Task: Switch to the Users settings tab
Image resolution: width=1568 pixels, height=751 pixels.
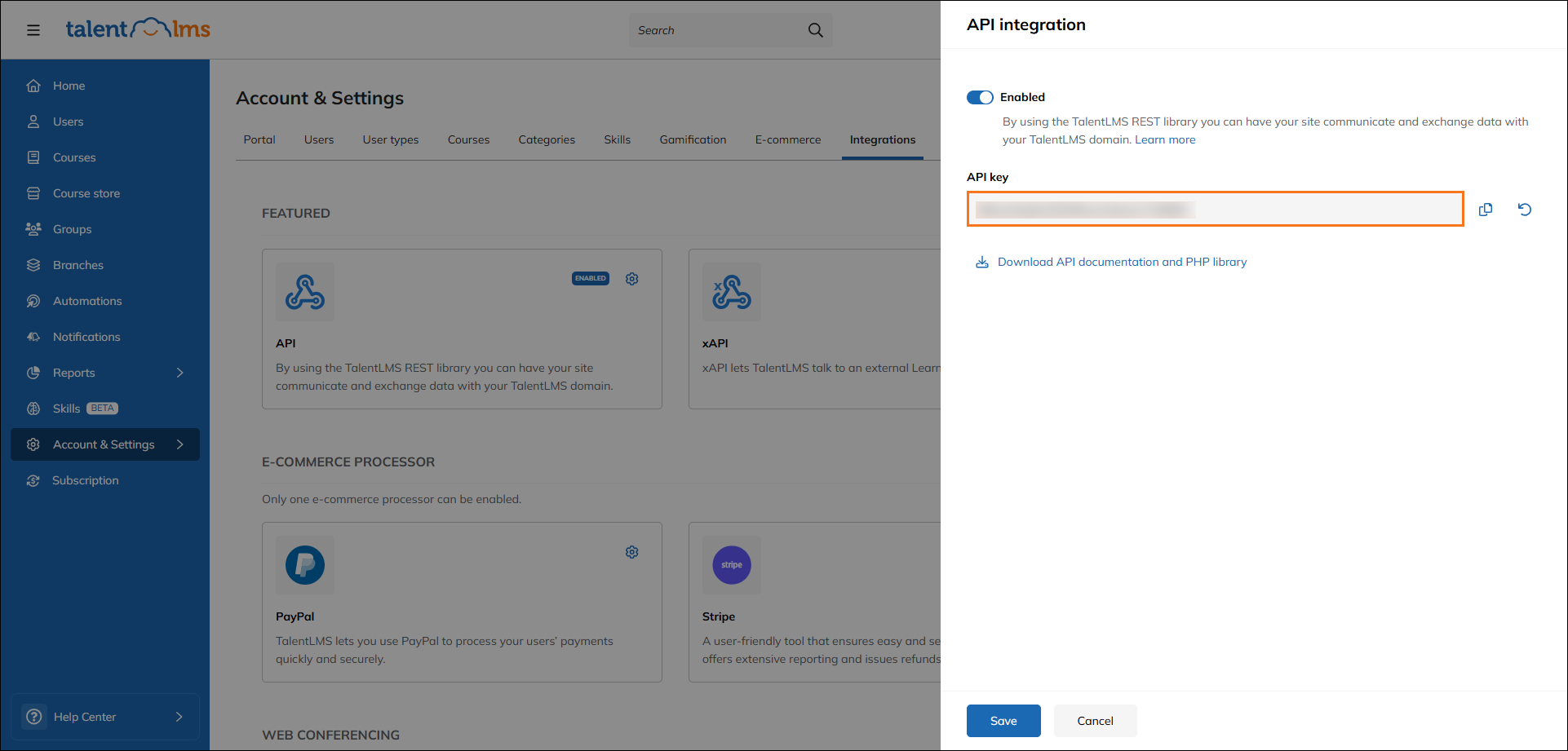Action: pos(319,139)
